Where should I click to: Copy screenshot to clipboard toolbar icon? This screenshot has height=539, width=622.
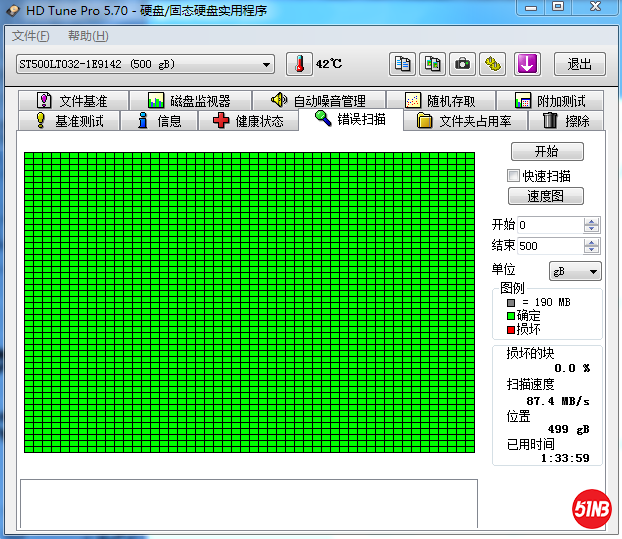point(432,64)
